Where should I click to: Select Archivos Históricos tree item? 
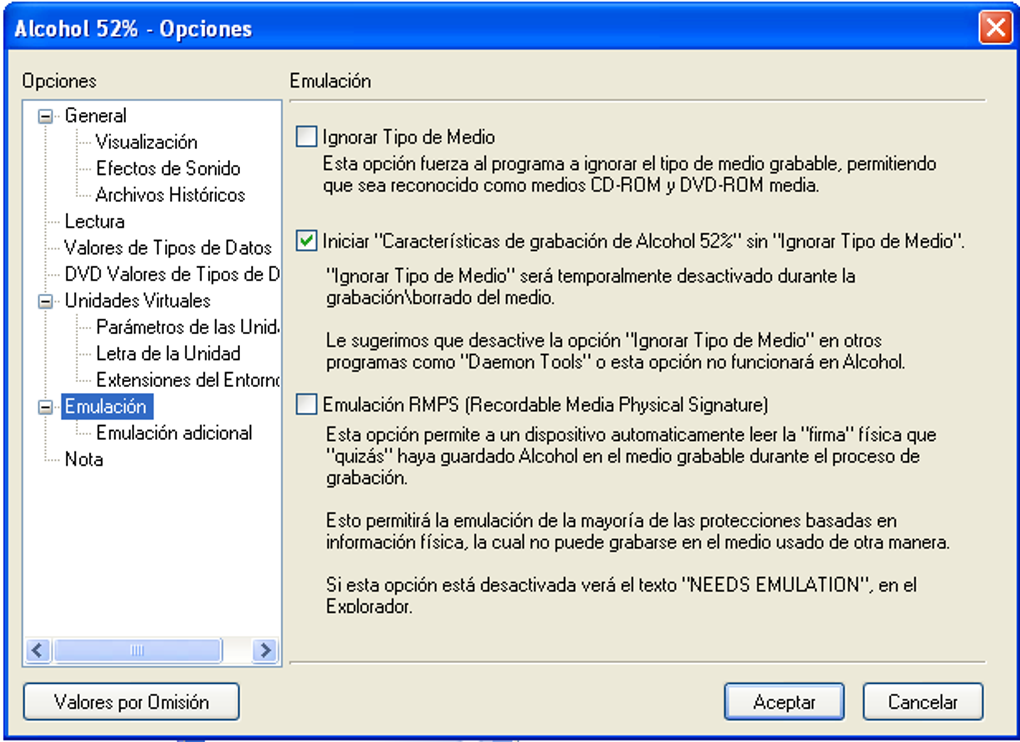point(170,195)
